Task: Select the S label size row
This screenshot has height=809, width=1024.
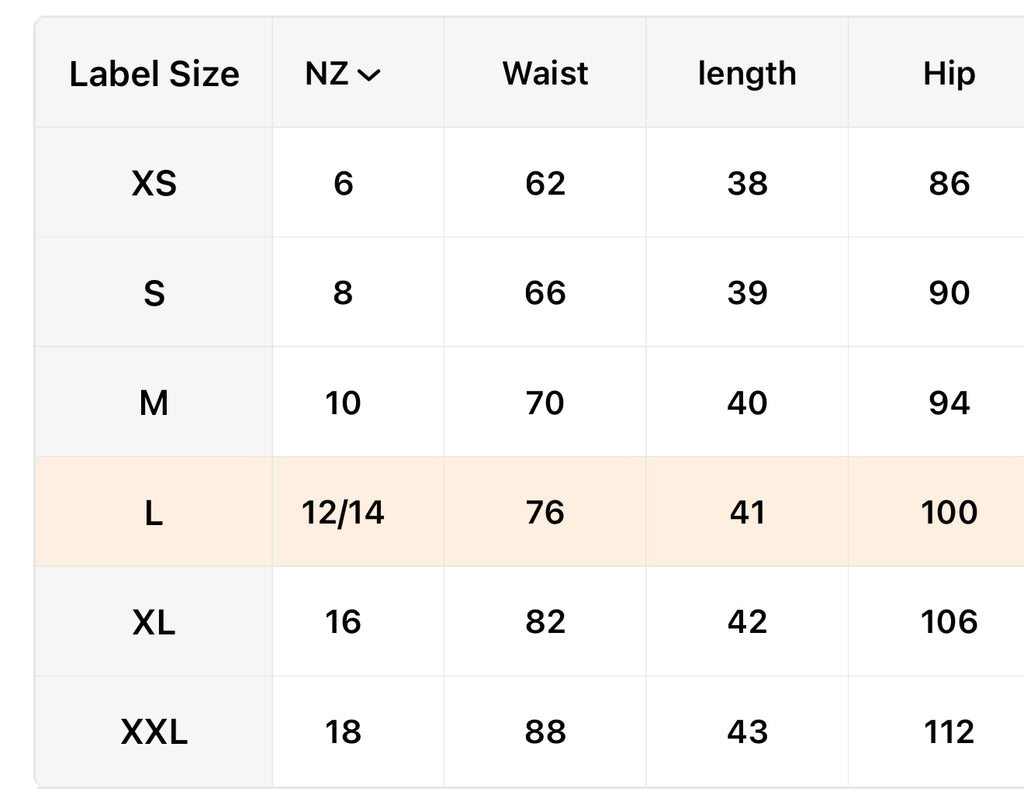Action: click(x=154, y=293)
